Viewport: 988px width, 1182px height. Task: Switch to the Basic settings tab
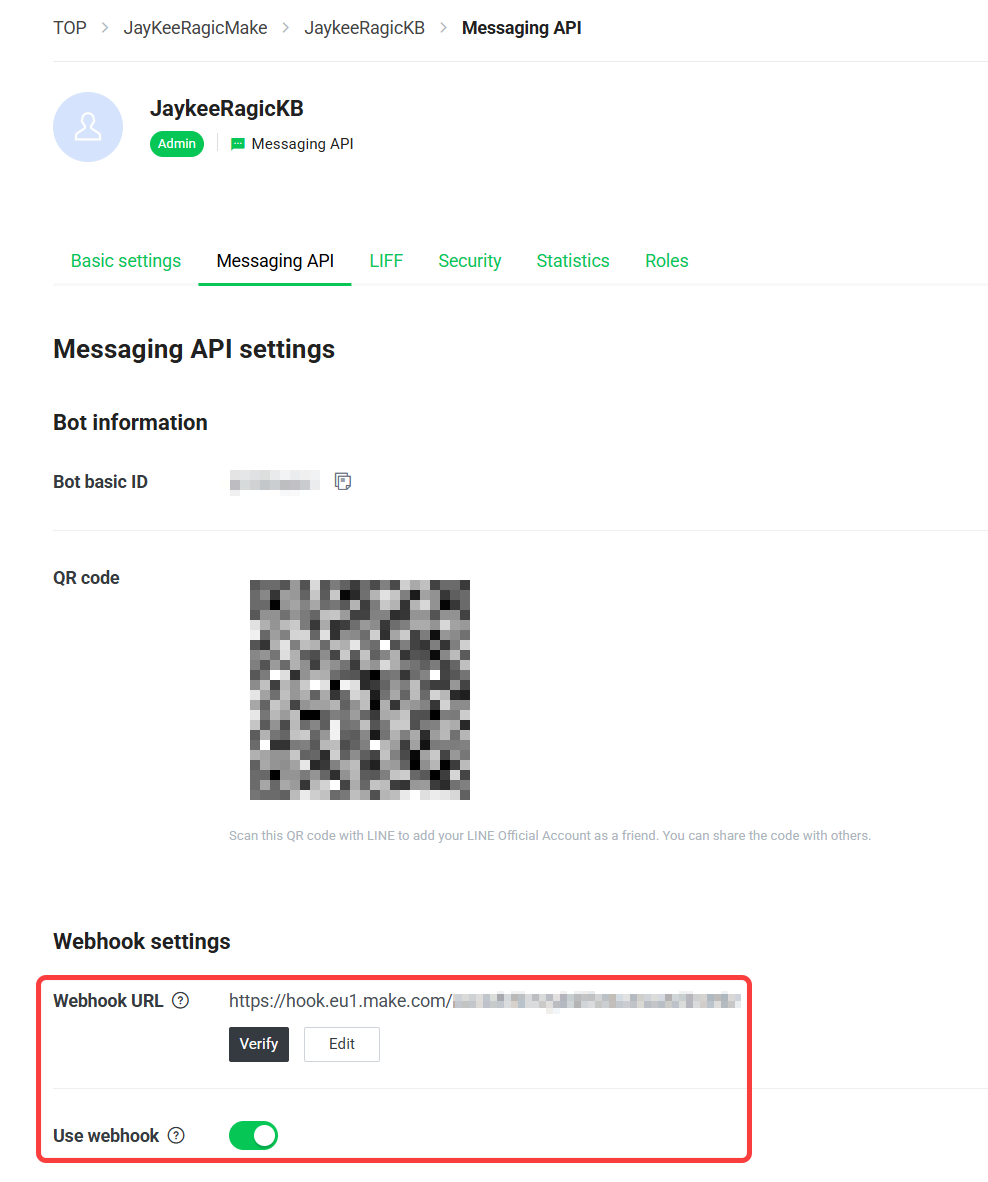pos(126,261)
